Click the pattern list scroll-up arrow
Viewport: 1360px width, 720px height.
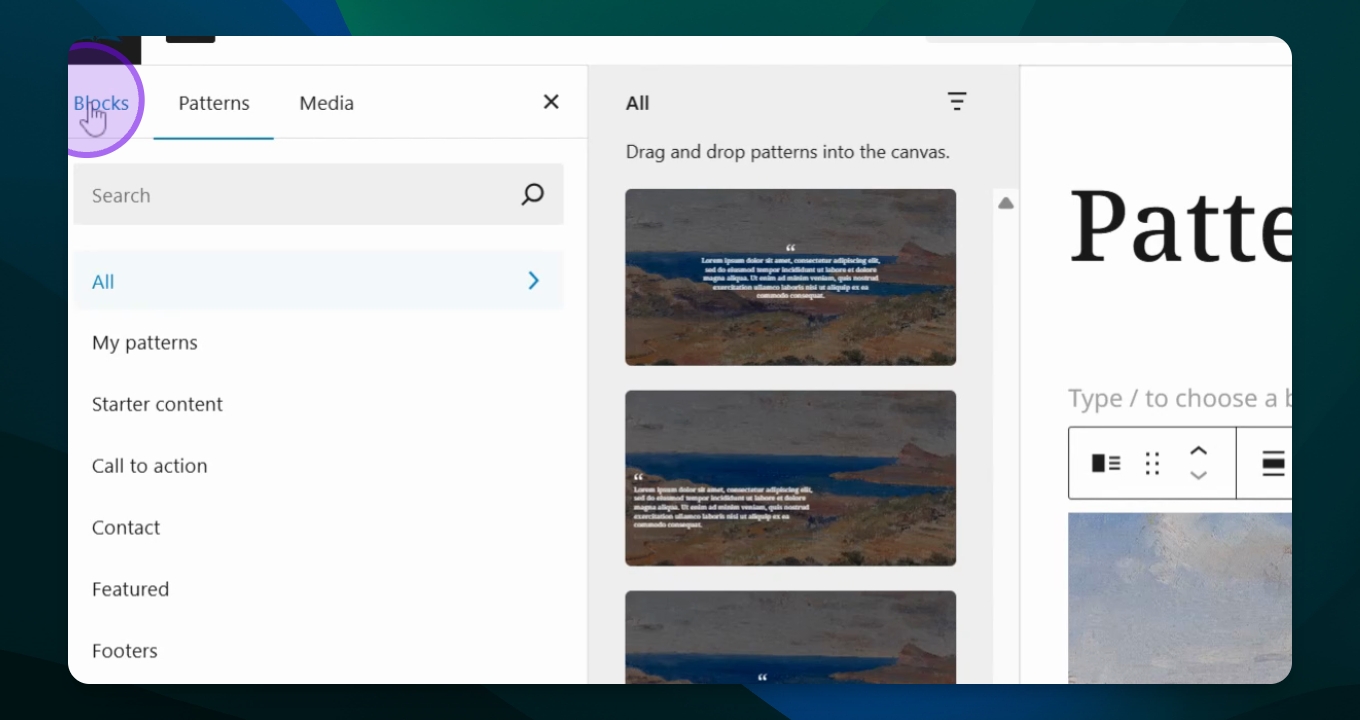coord(1006,203)
